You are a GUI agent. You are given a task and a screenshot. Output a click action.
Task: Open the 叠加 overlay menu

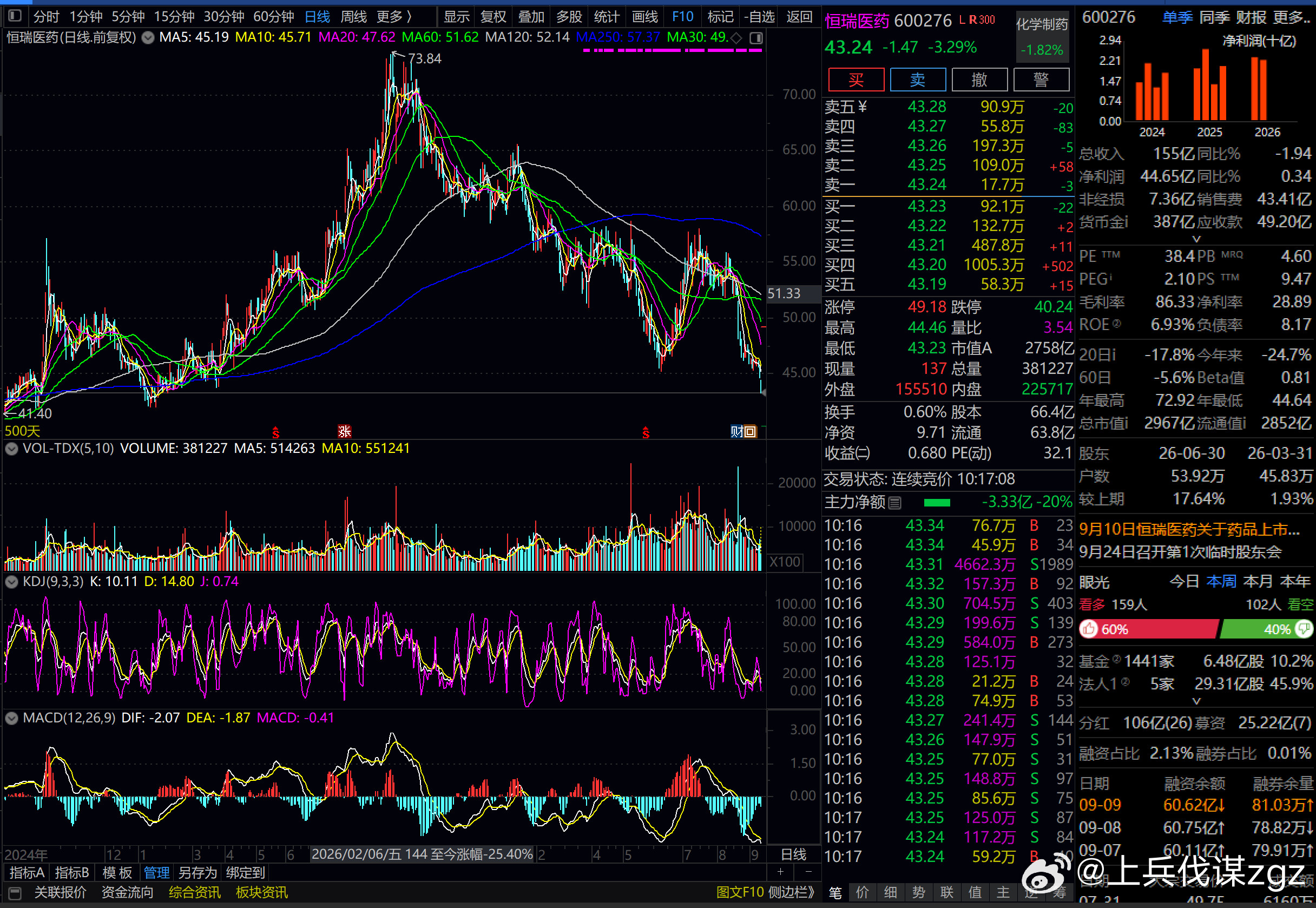click(531, 17)
